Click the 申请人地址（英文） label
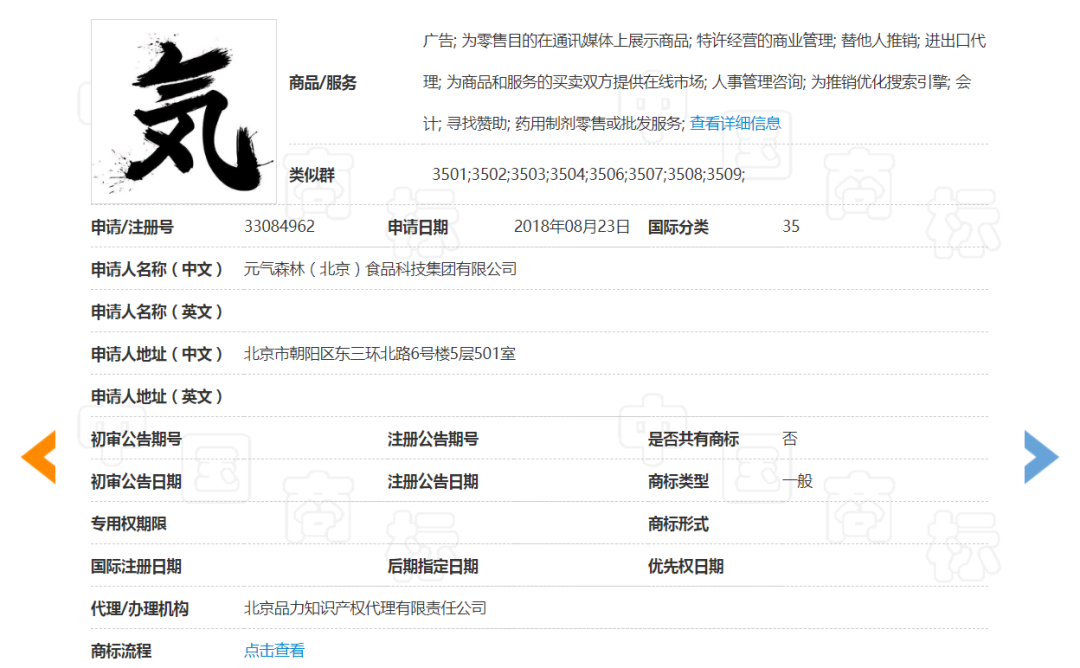 click(x=157, y=397)
